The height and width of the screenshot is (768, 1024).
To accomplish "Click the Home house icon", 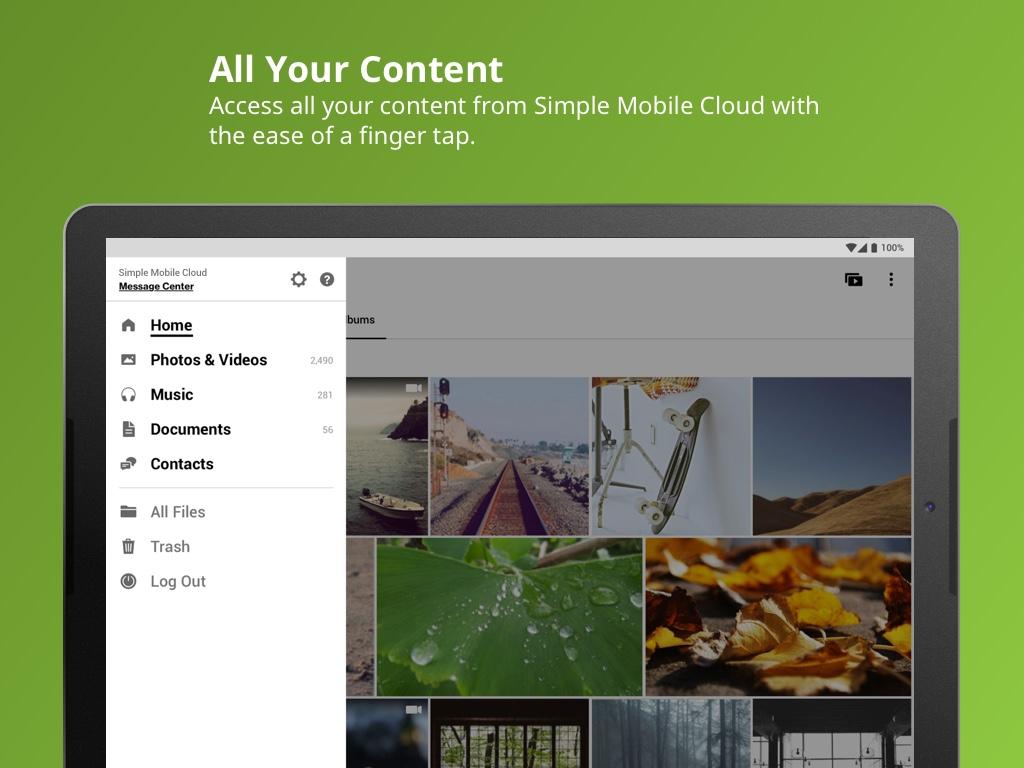I will (x=129, y=325).
